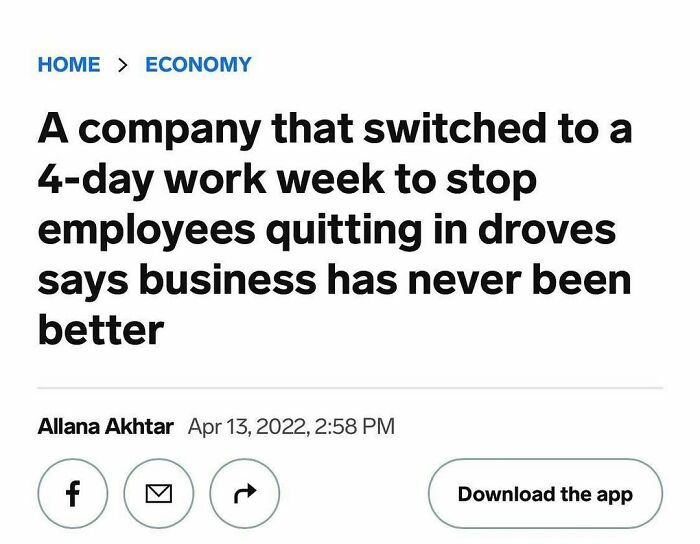Image resolution: width=700 pixels, height=544 pixels.
Task: Click the surname "Akhtar" in the byline
Action: (x=139, y=426)
